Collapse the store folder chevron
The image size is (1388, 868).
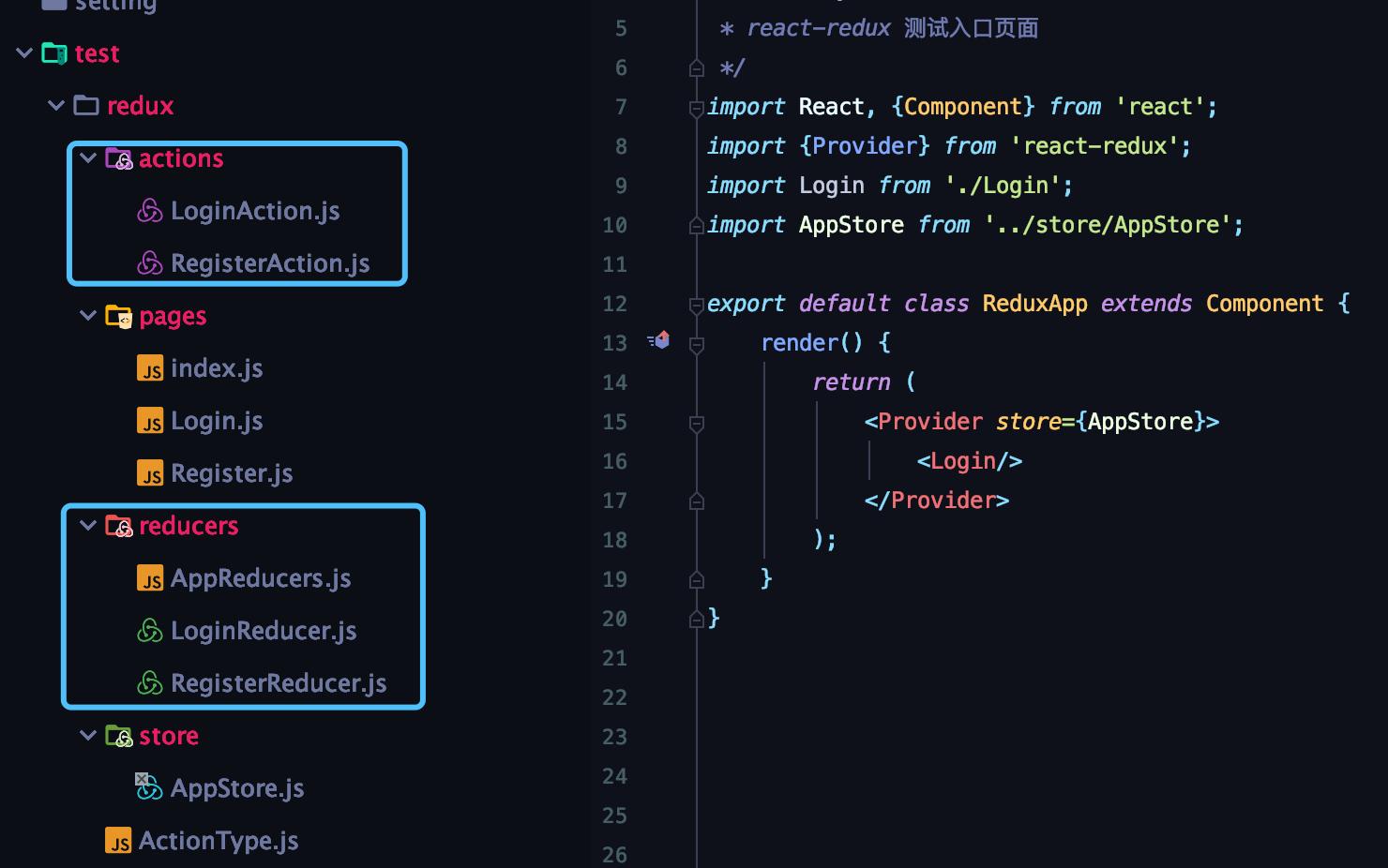click(x=88, y=736)
